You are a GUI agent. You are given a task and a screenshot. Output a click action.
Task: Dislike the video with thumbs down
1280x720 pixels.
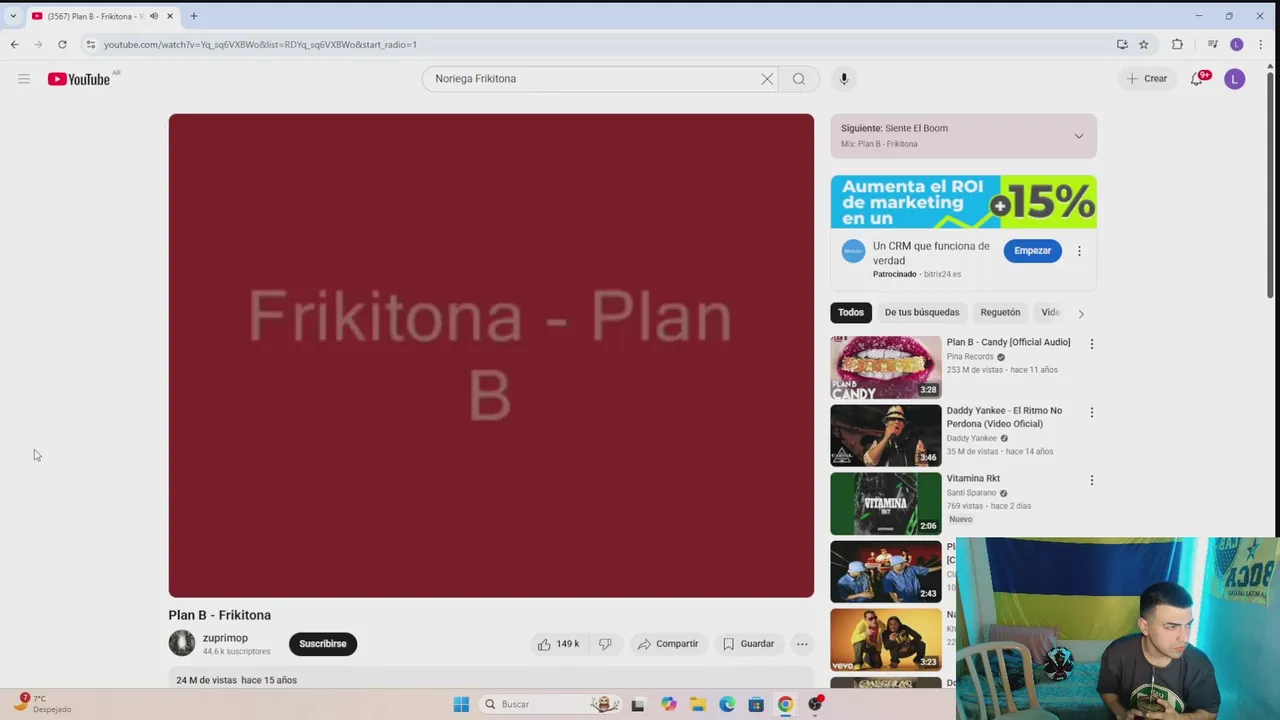coord(605,644)
